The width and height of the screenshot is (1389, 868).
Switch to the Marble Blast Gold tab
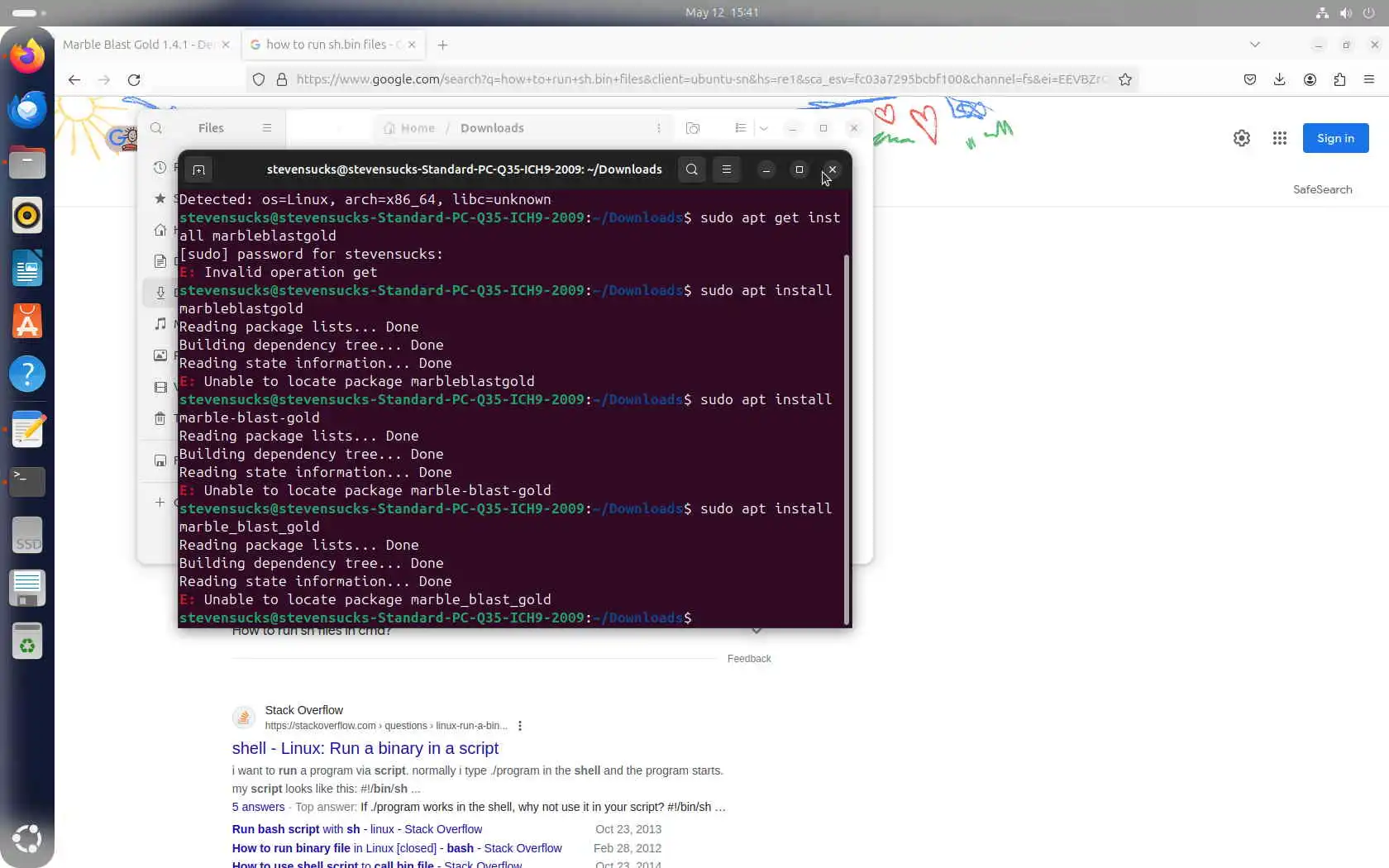point(139,45)
